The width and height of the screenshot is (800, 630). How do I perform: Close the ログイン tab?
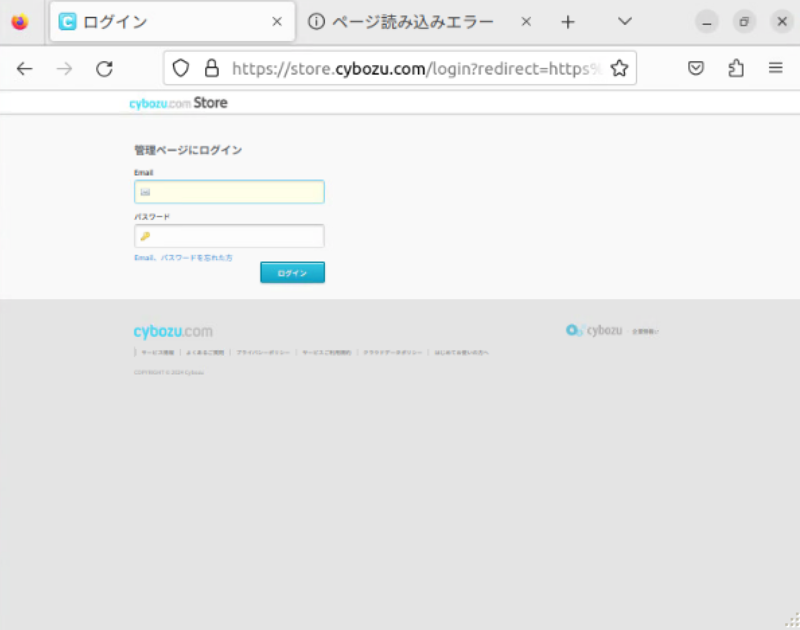[x=277, y=21]
